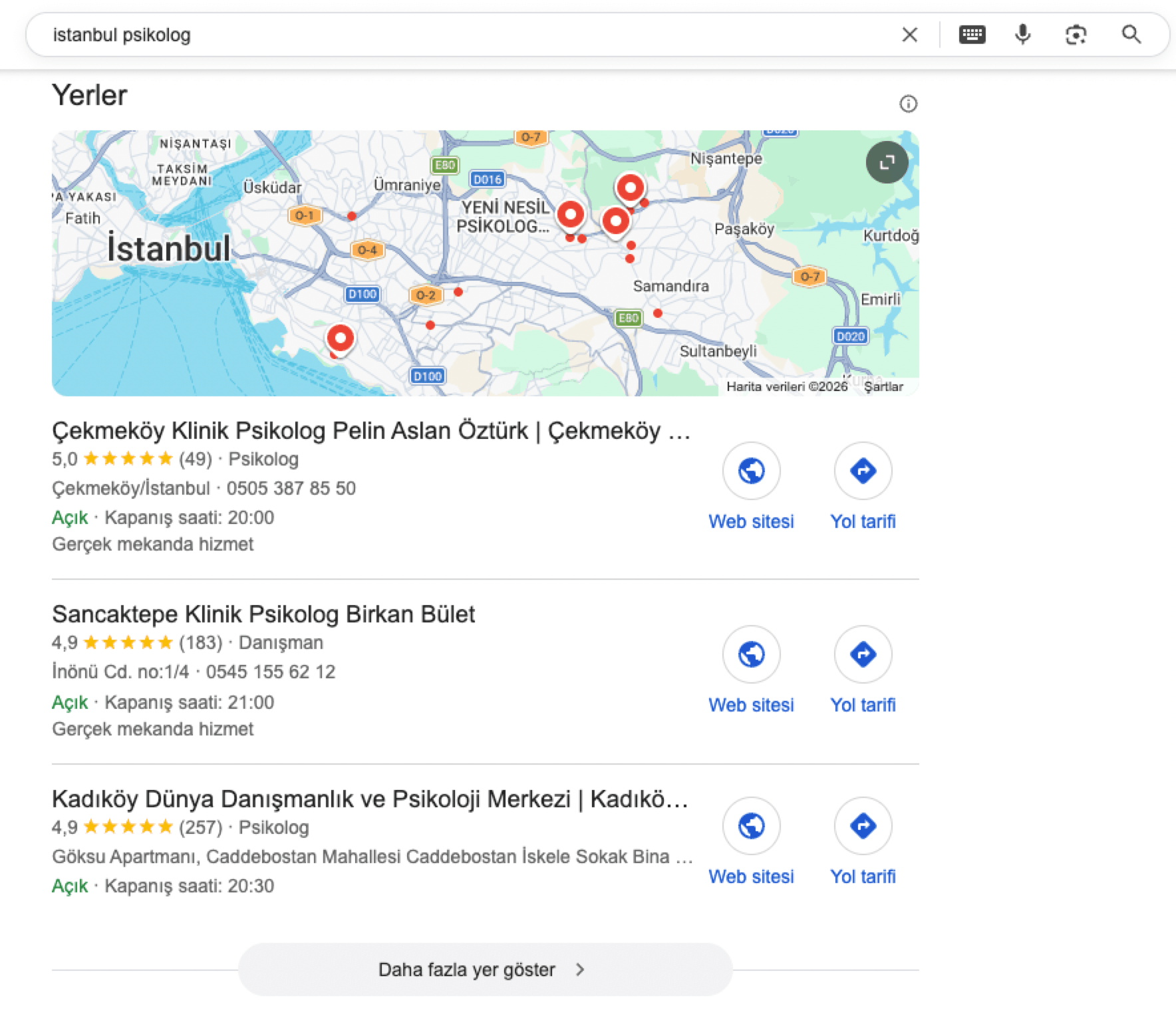1176x1036 pixels.
Task: Get directions to Kadıköy Dünya Danışmanlık
Action: [x=863, y=827]
